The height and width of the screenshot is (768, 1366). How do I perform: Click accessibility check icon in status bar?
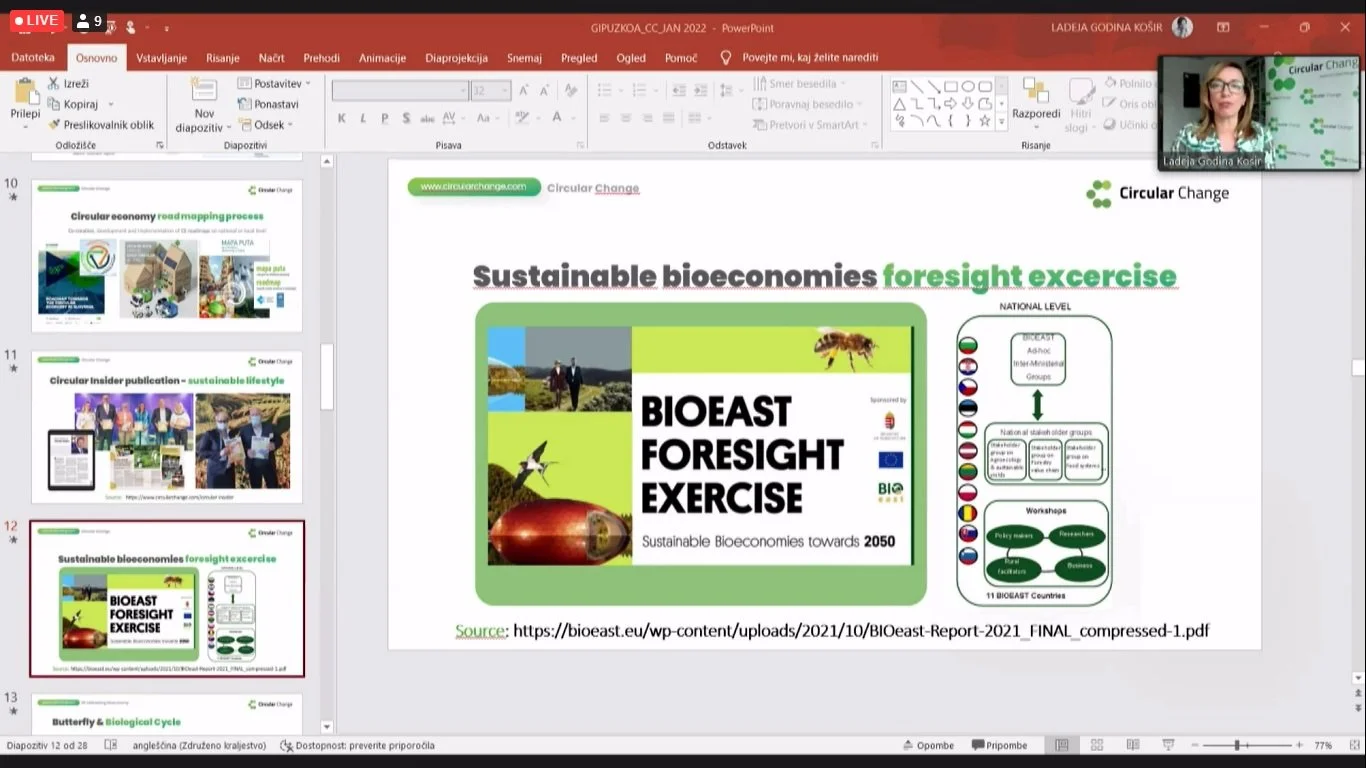click(287, 745)
